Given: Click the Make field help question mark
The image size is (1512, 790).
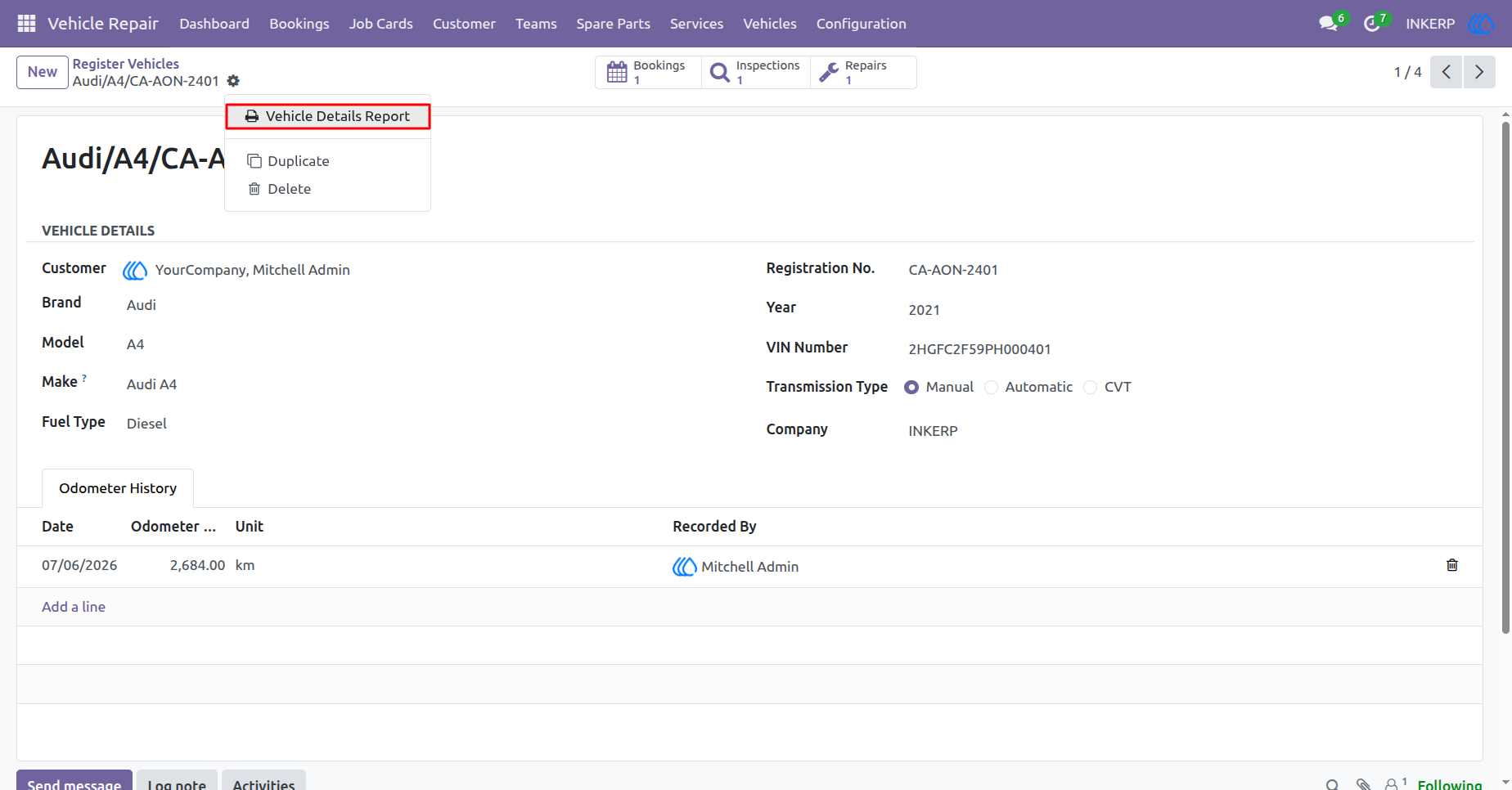Looking at the screenshot, I should coord(84,378).
